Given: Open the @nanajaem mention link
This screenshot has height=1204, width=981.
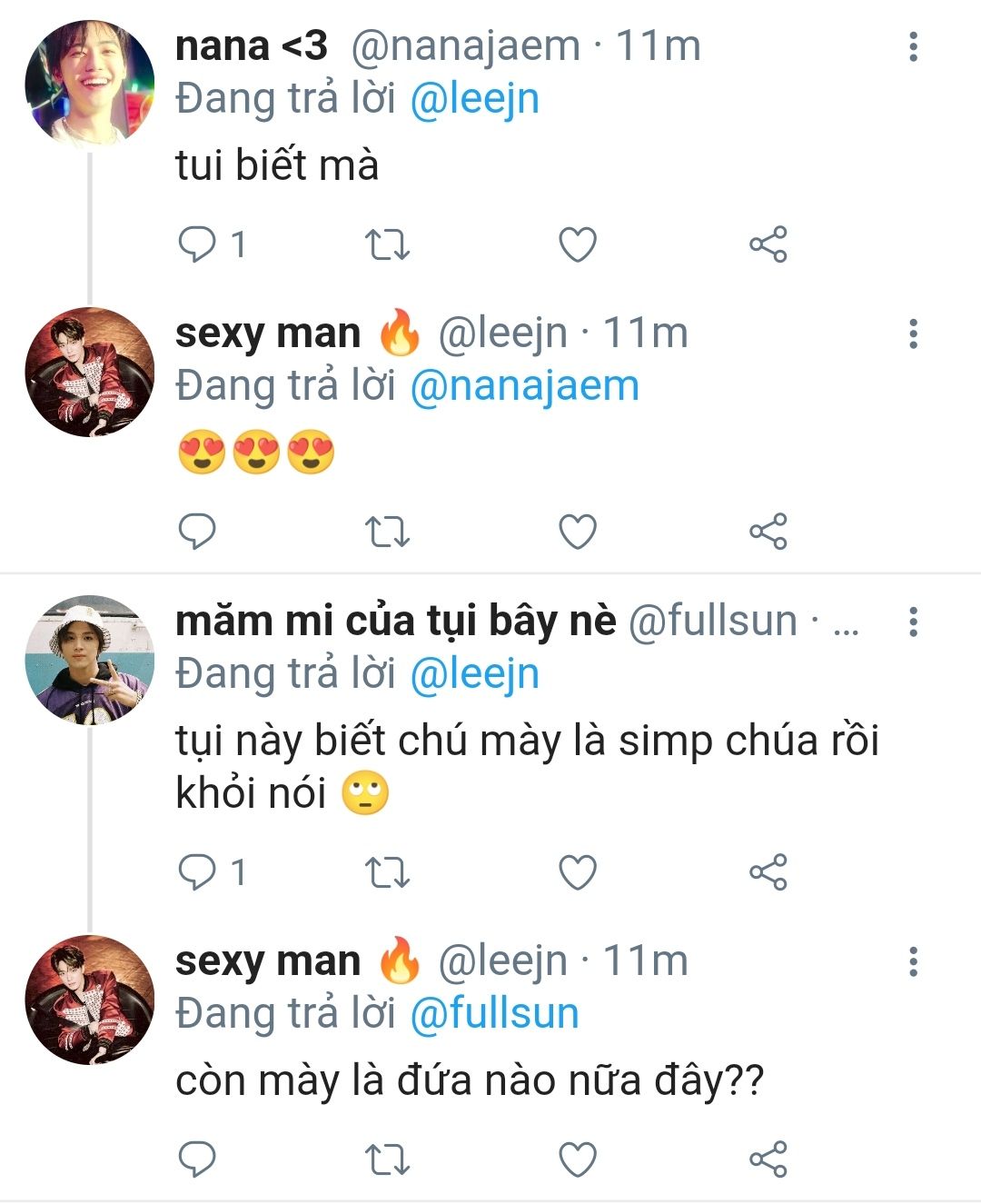Looking at the screenshot, I should click(x=524, y=386).
